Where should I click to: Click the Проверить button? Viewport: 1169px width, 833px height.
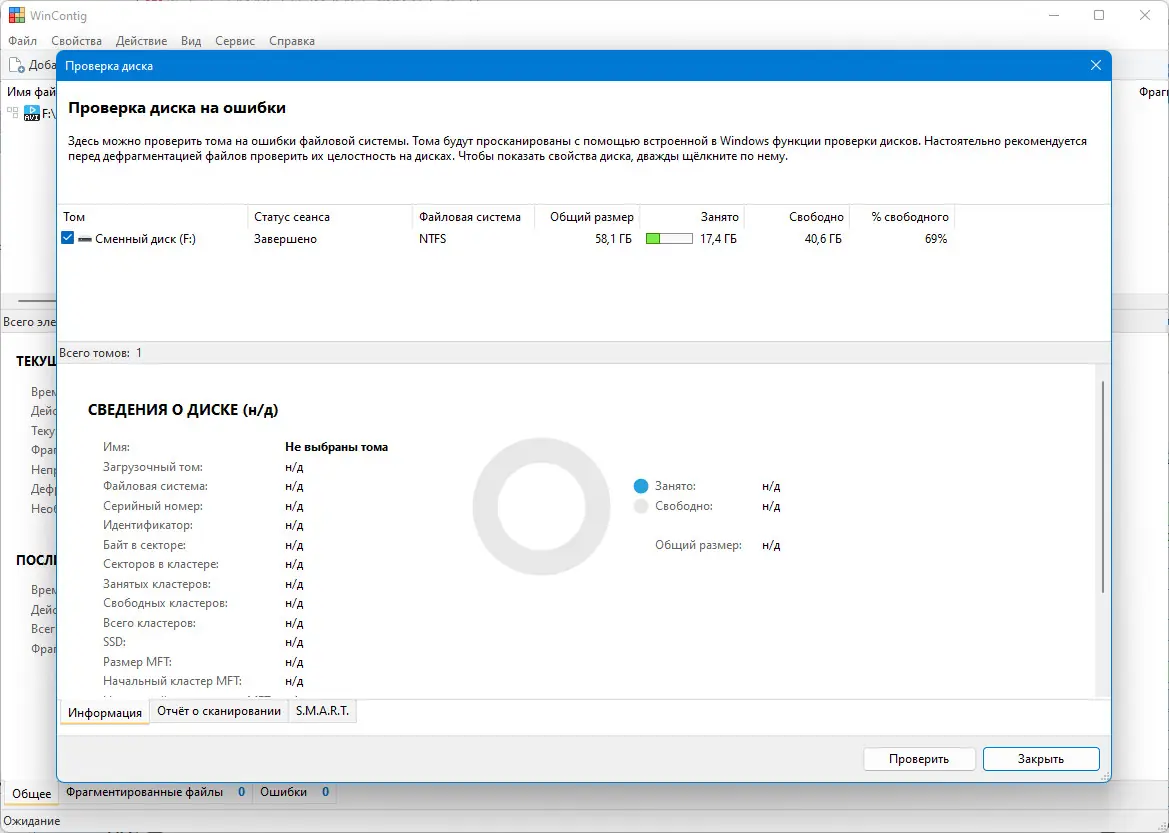click(918, 759)
